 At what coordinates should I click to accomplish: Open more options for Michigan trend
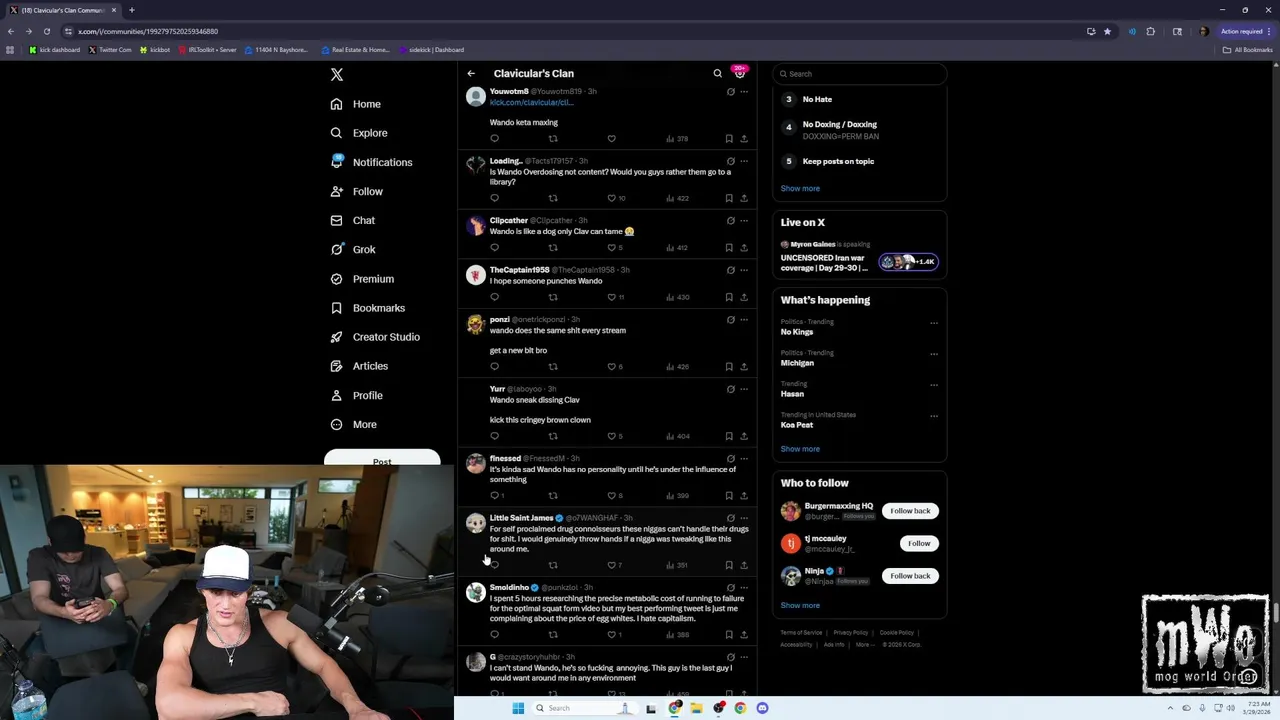tap(934, 354)
